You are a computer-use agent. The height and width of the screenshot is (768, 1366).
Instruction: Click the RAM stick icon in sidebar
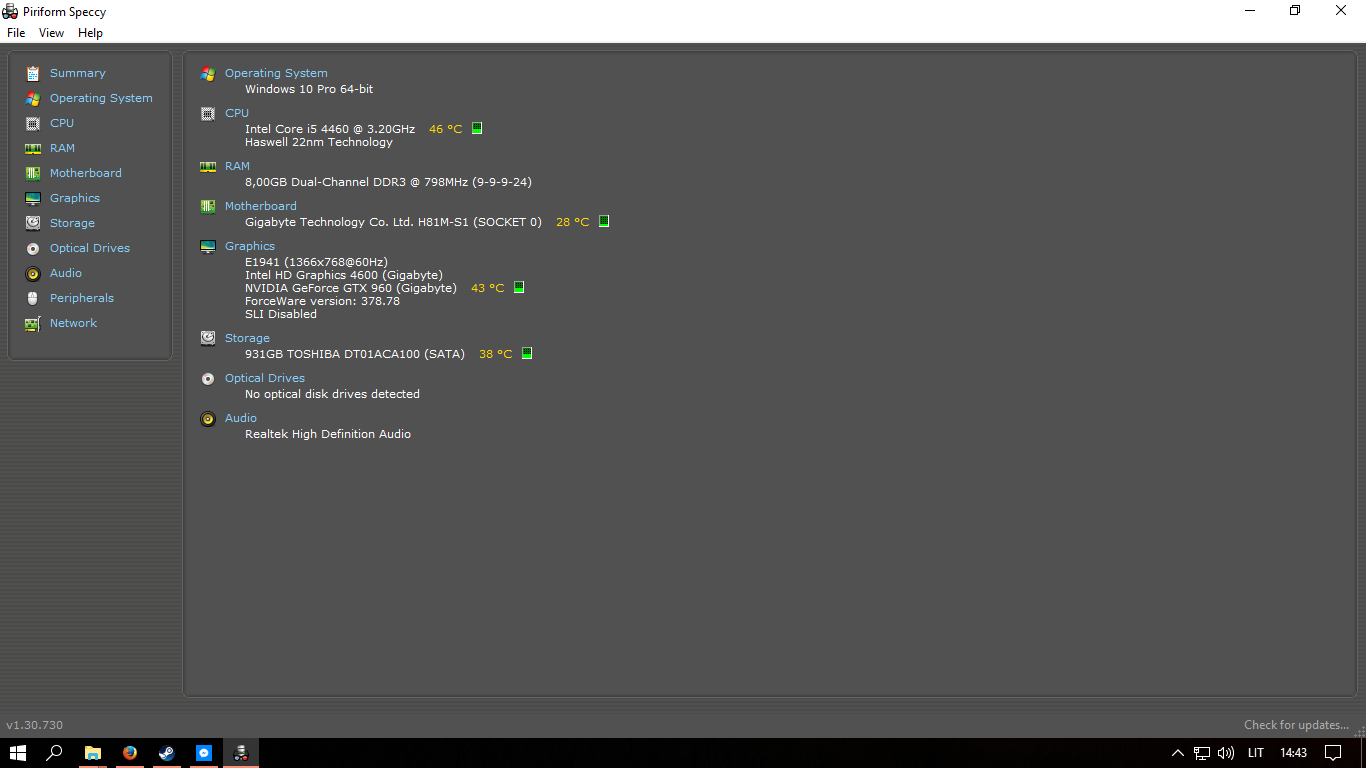[33, 148]
